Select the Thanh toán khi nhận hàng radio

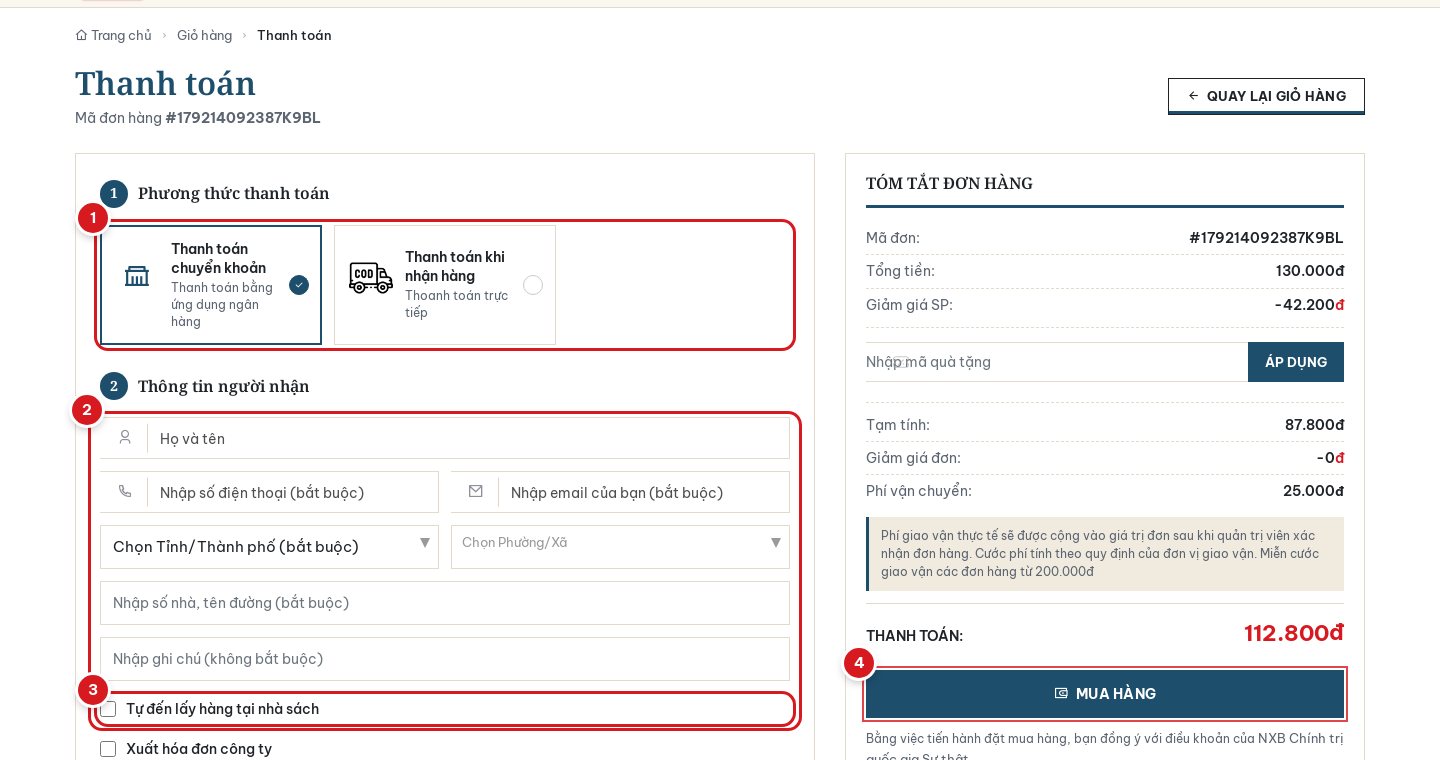click(533, 285)
